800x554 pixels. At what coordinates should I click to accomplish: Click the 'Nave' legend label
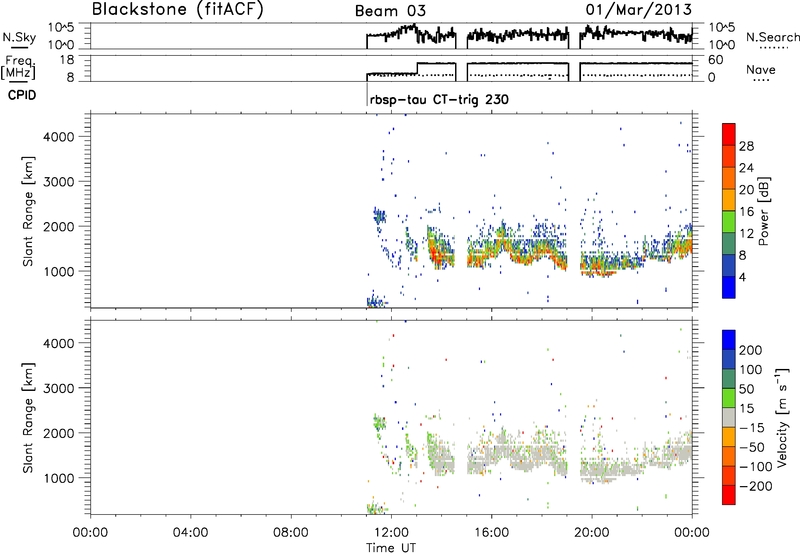(x=760, y=69)
